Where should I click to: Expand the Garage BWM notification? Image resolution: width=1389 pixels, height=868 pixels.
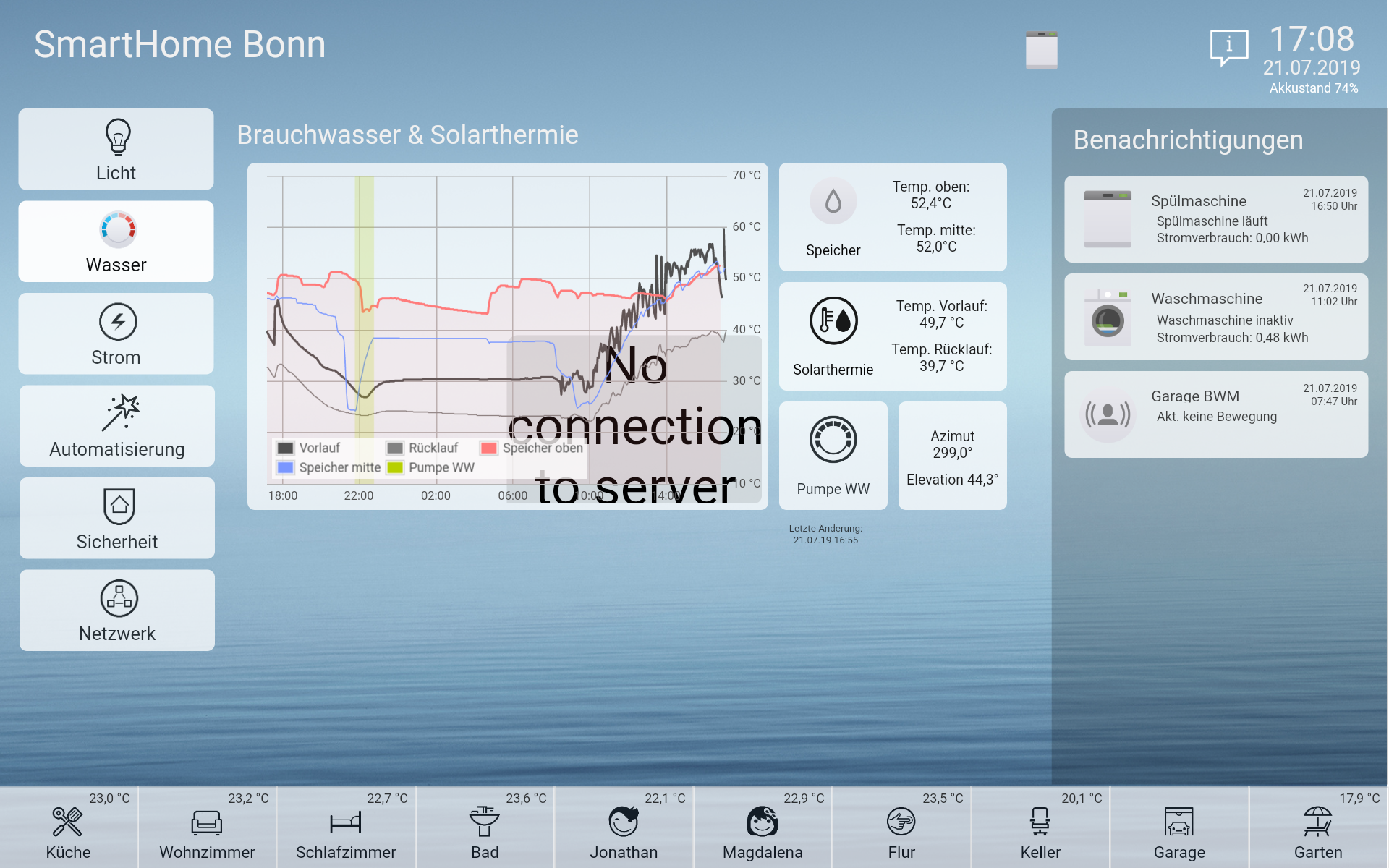point(1215,414)
